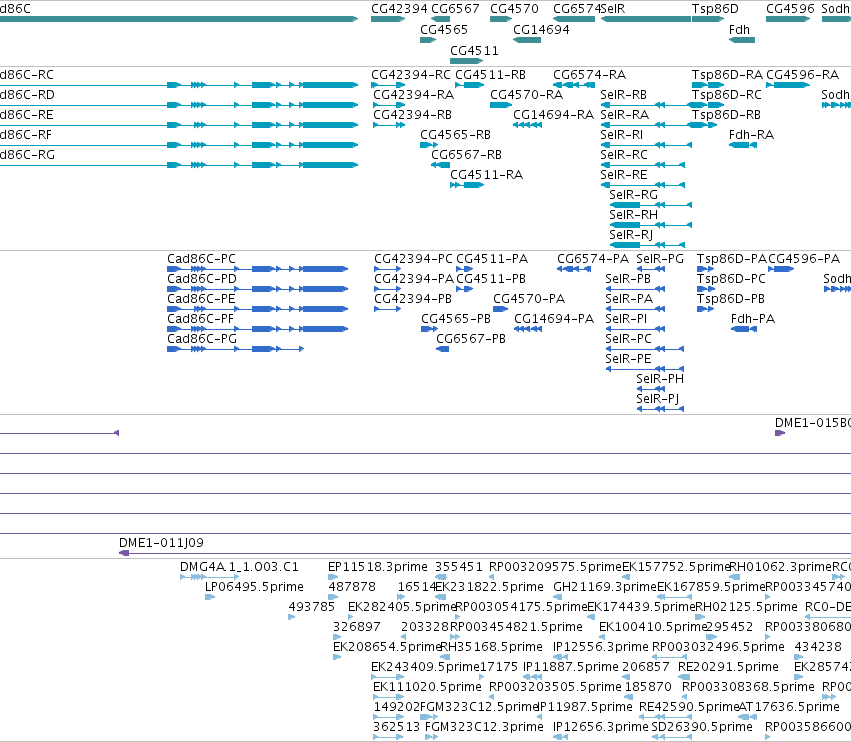Select the CG6567 gene label
The image size is (851, 742).
(455, 9)
